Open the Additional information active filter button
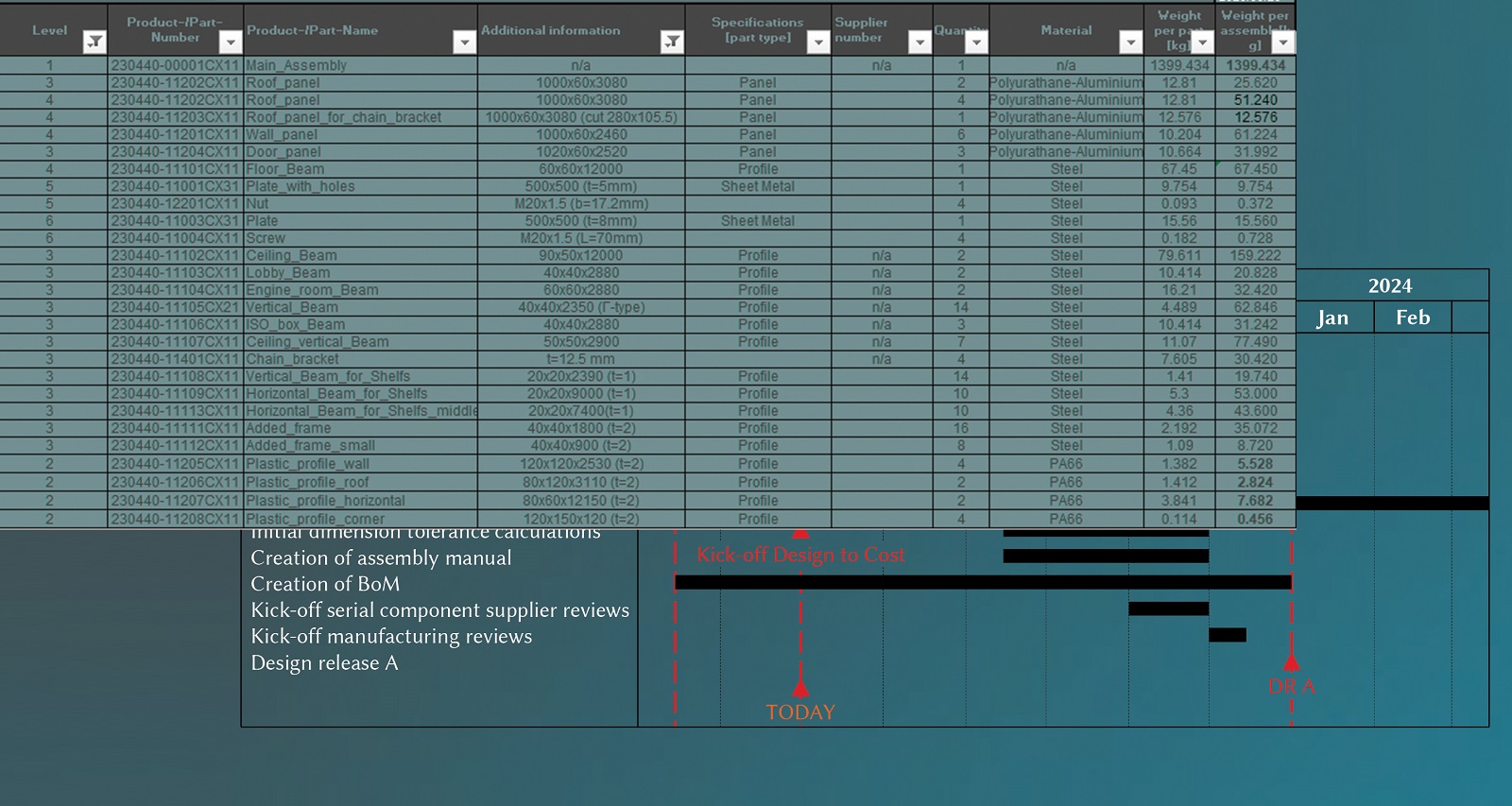Viewport: 1512px width, 806px height. pos(671,42)
